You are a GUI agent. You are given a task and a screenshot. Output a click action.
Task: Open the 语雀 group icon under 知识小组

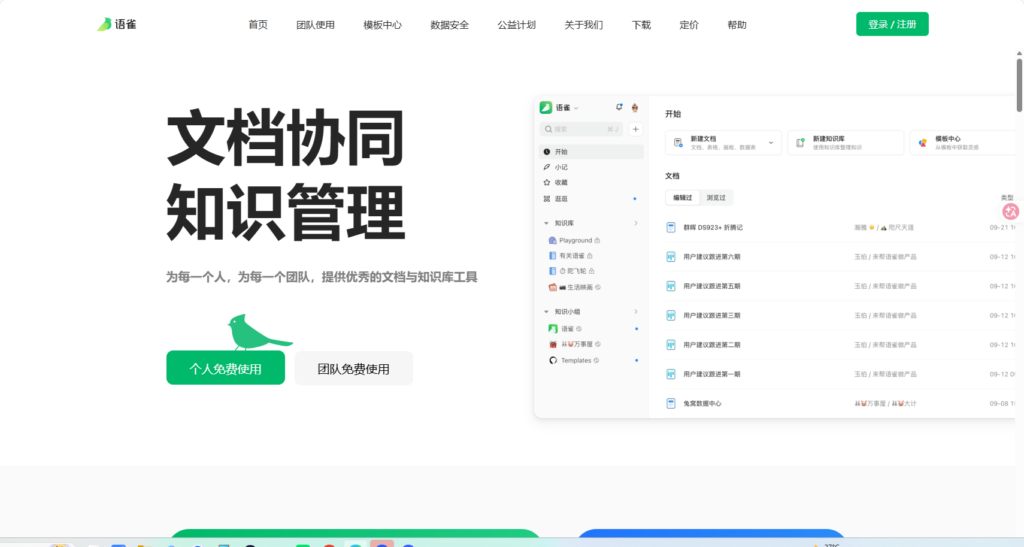(x=552, y=329)
